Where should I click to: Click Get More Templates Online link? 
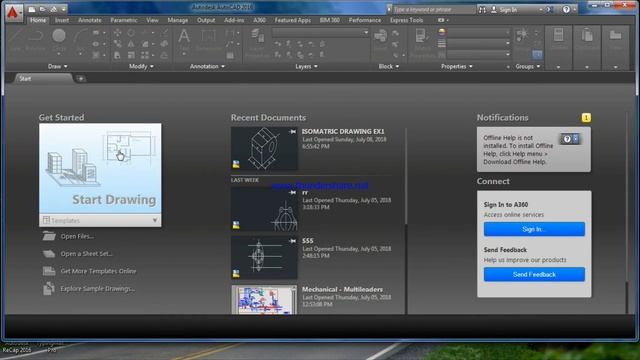click(98, 271)
